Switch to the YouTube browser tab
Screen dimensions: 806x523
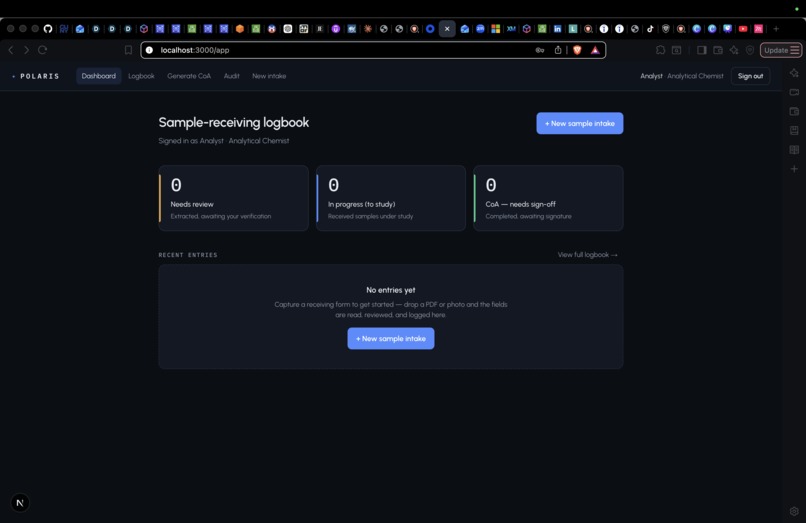[743, 29]
